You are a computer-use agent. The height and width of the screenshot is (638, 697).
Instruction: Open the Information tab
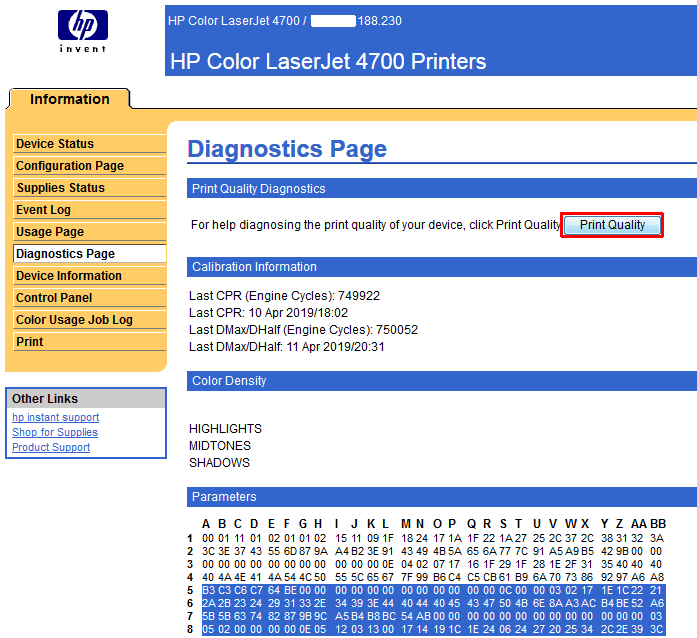coord(69,99)
